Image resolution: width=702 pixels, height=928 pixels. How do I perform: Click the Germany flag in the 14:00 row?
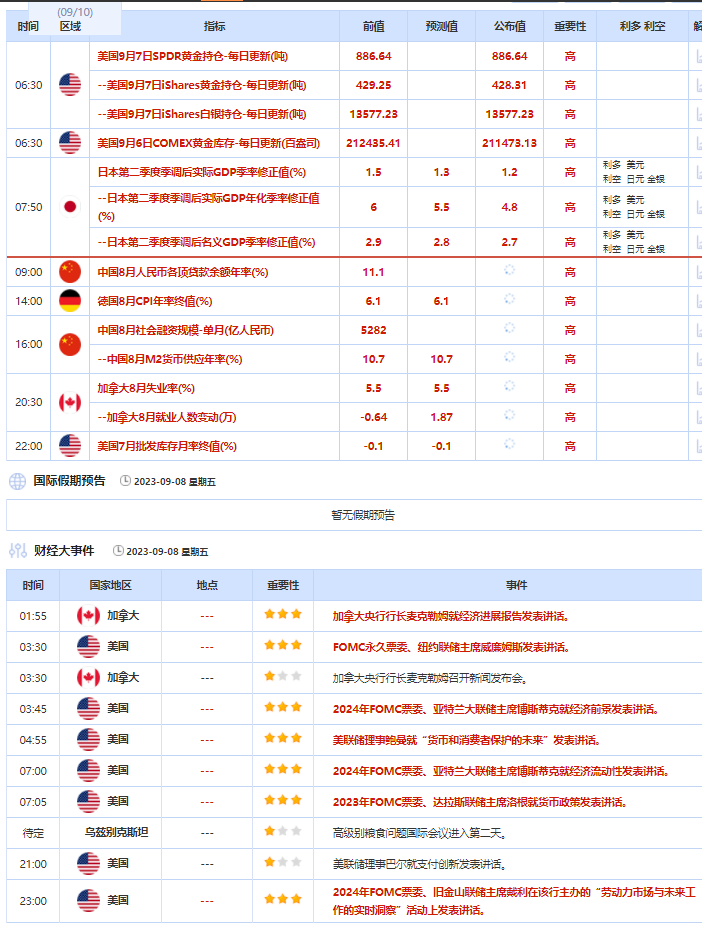[69, 301]
